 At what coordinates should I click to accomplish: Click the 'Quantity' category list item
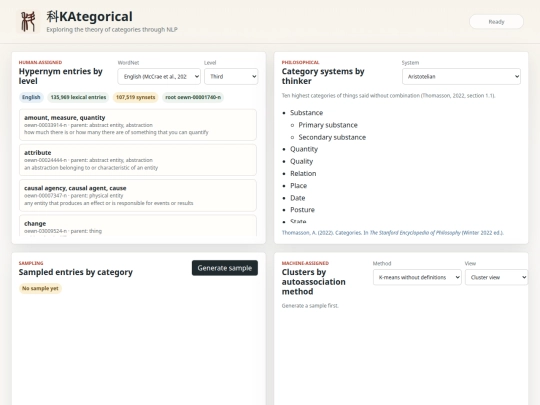[304, 149]
